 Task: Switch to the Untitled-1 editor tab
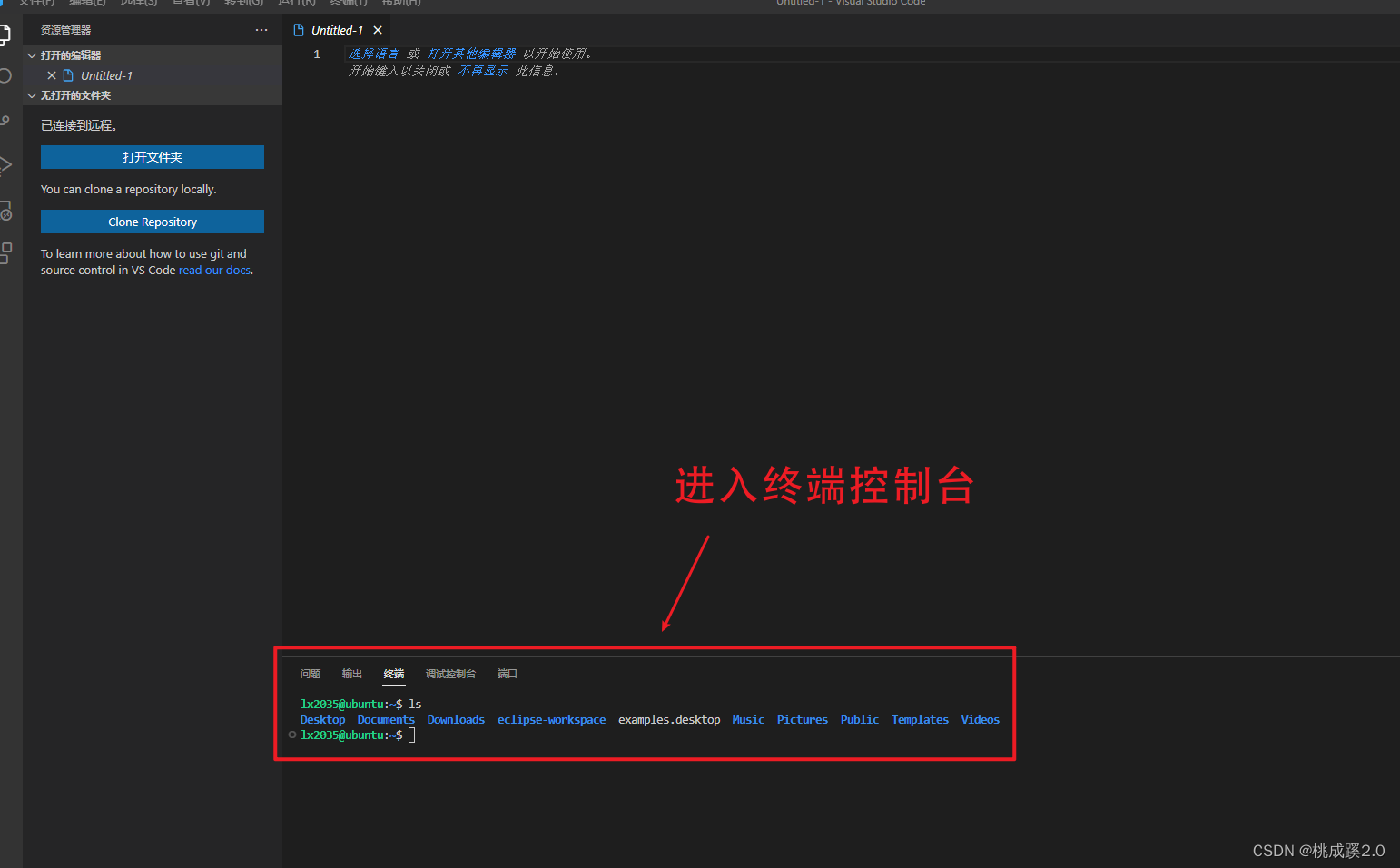coord(337,30)
